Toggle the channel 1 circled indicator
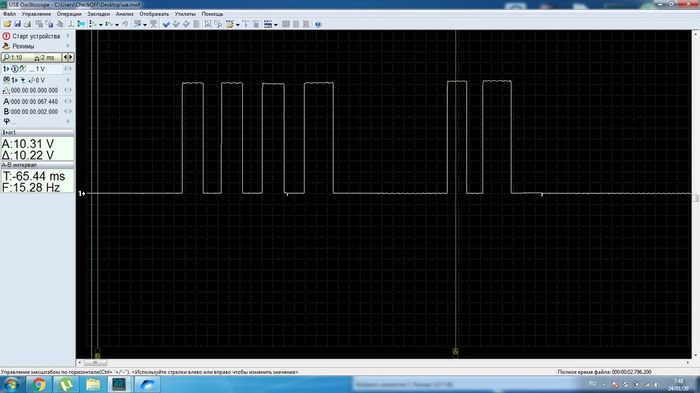 (15, 69)
